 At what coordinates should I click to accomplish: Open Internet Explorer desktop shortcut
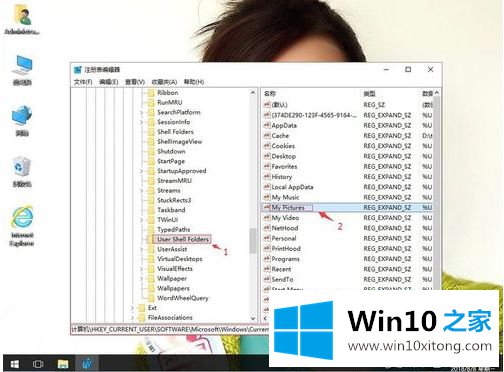22,226
